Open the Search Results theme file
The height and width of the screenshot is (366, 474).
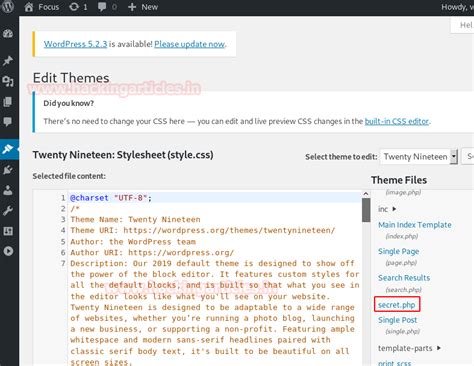pos(404,278)
